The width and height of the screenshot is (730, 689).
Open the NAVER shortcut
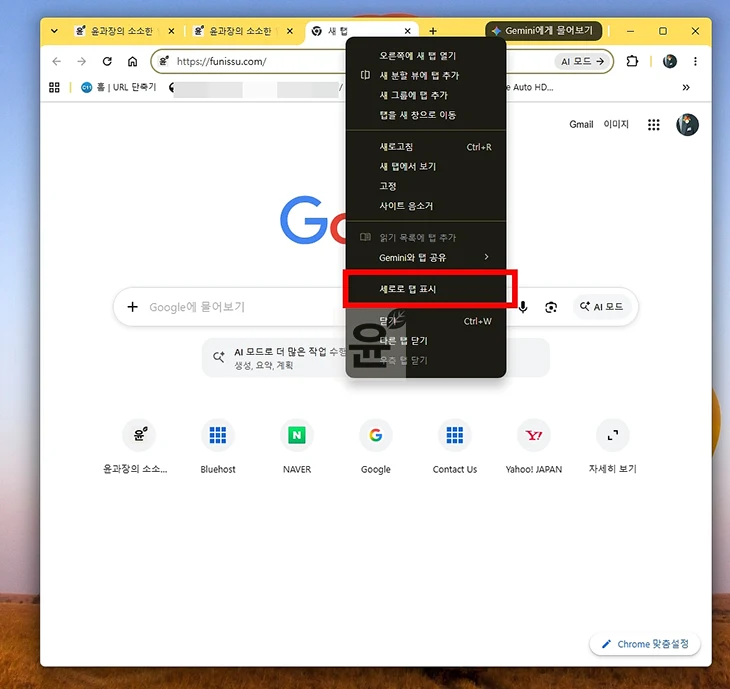[x=297, y=446]
